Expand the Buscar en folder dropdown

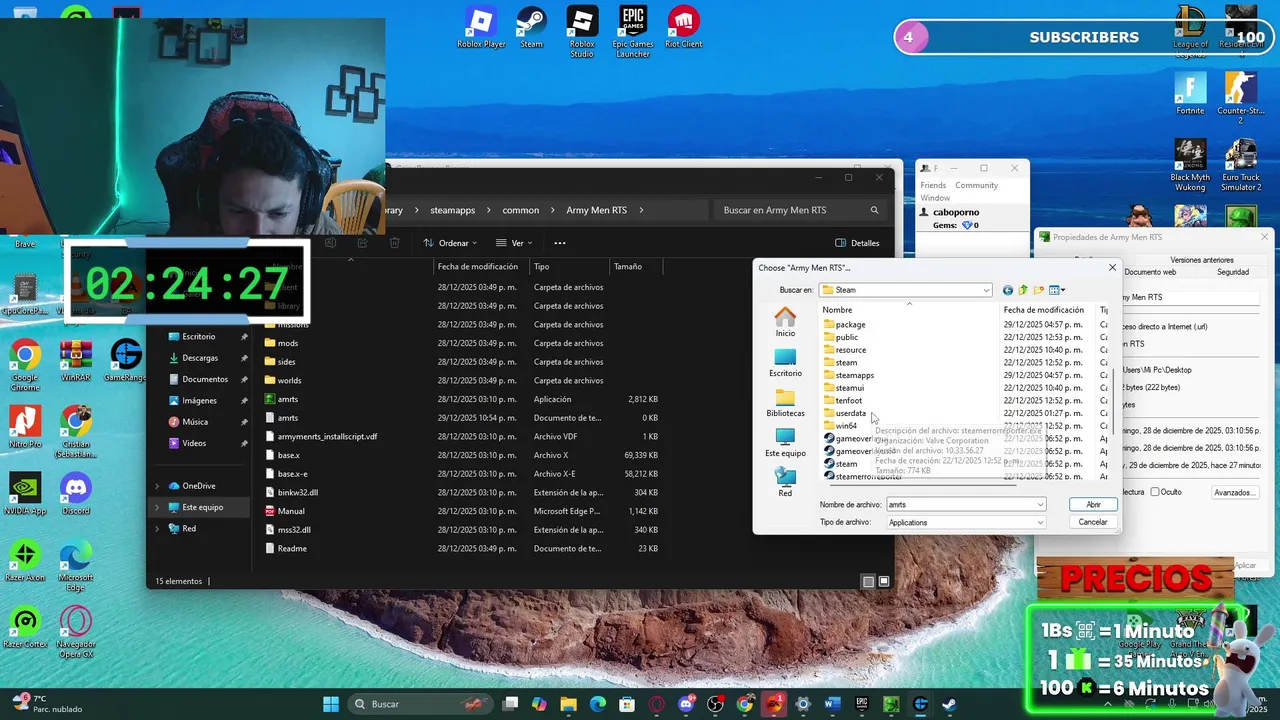(986, 290)
